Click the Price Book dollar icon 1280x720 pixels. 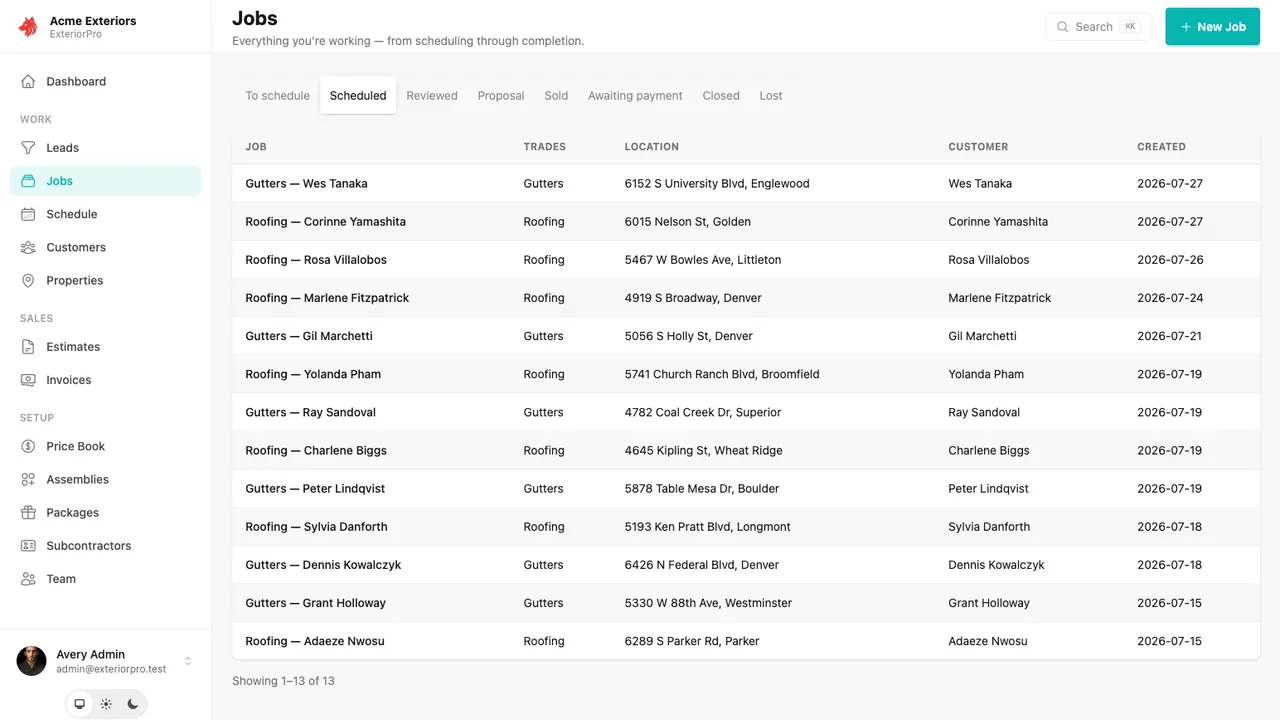(x=28, y=446)
